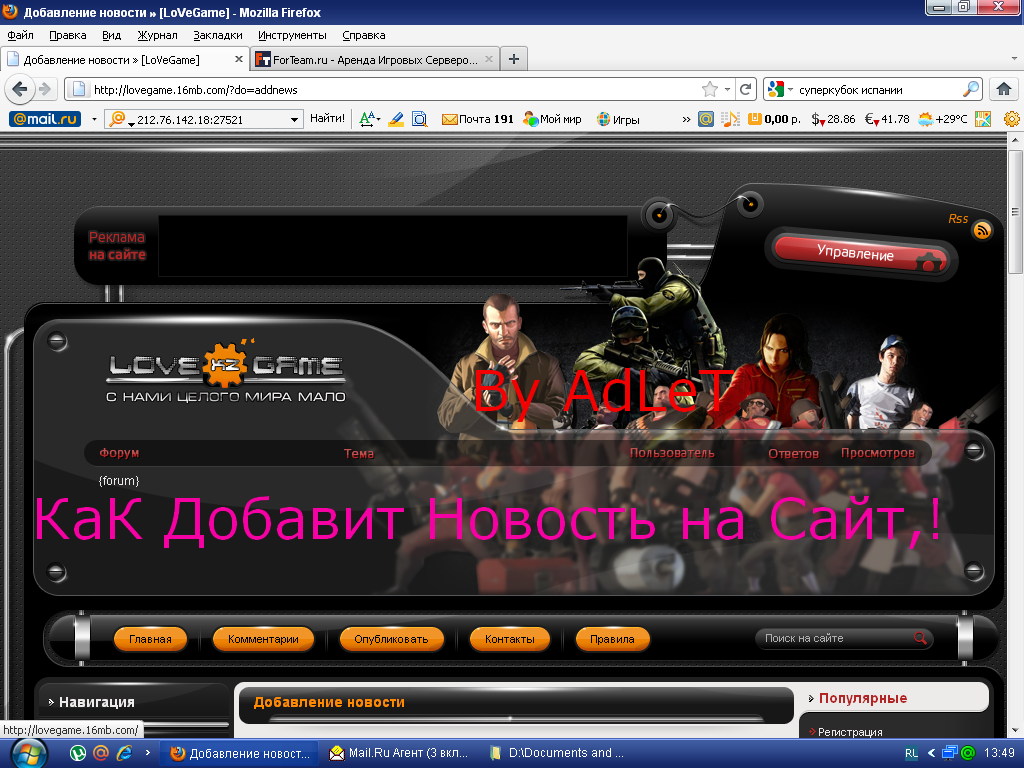Viewport: 1024px width, 768px height.
Task: Click the orange RSS feed icon
Action: tap(982, 230)
